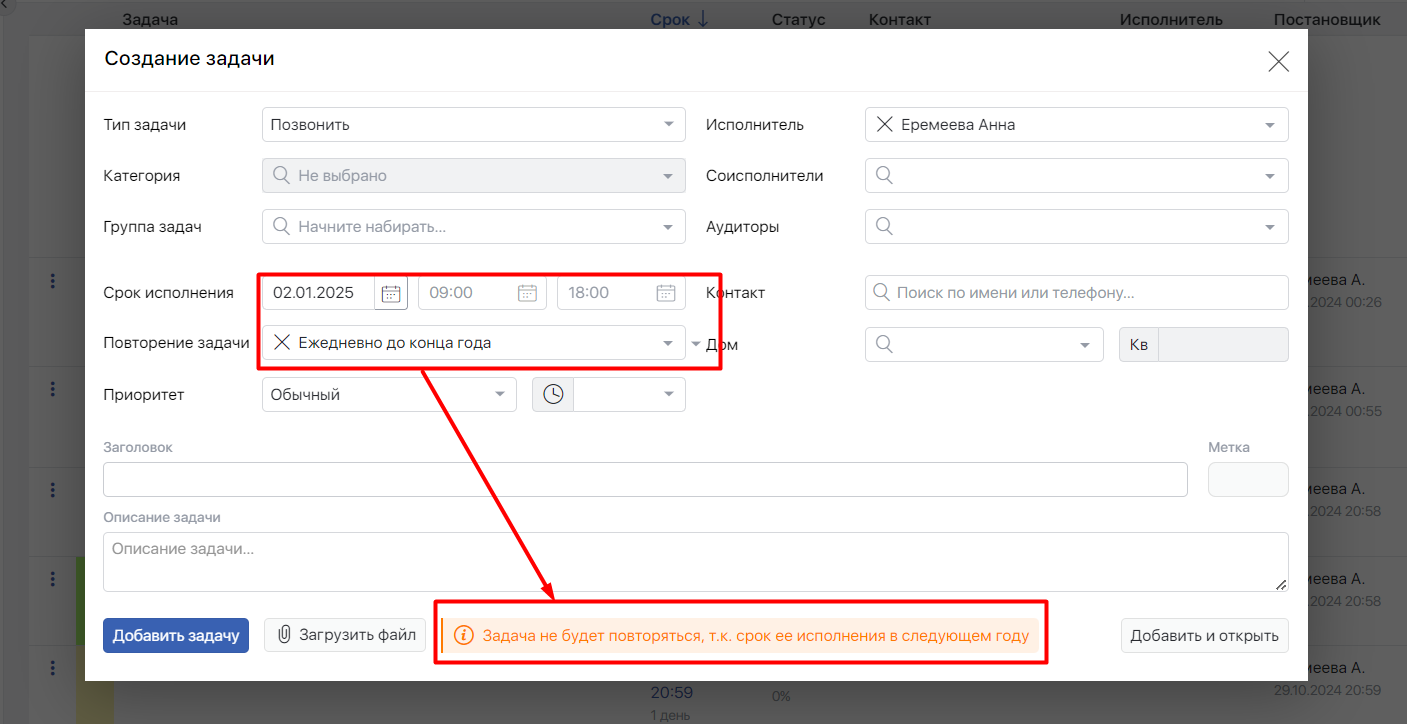Focus the Заголовок input field
1407x724 pixels.
(x=645, y=479)
